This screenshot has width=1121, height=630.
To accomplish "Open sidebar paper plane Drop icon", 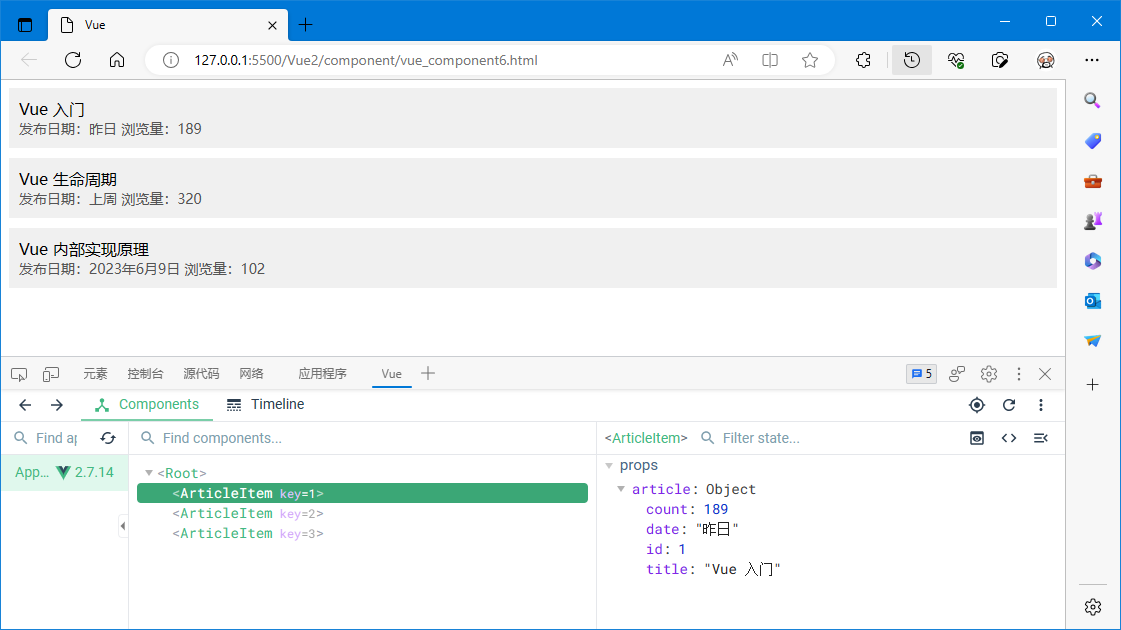I will (x=1092, y=341).
